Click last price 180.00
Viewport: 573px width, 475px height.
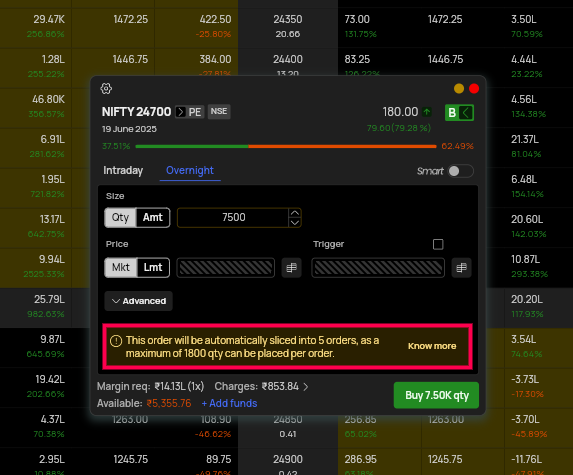(x=400, y=112)
